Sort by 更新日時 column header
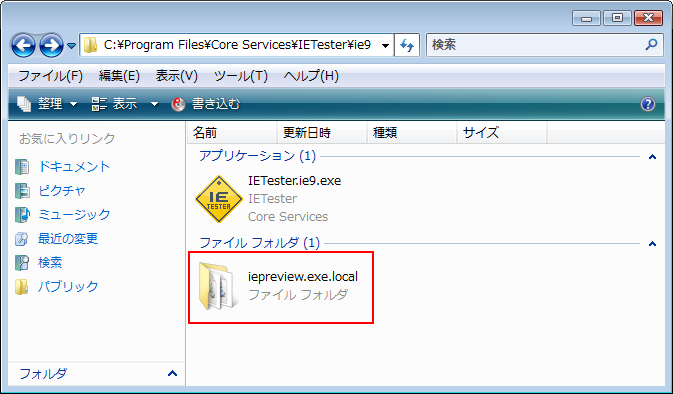 coord(322,133)
